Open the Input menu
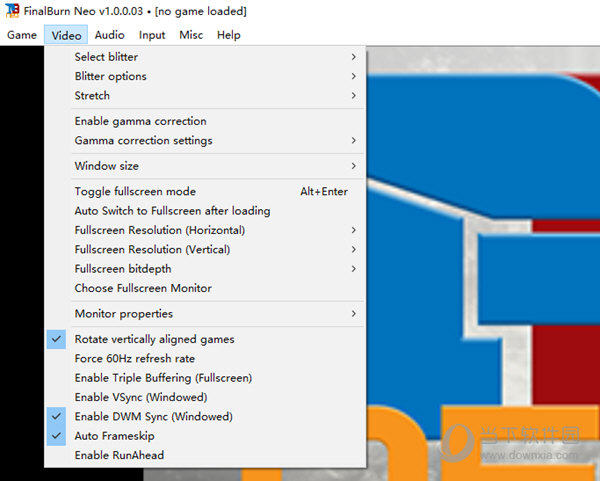The width and height of the screenshot is (600, 481). (152, 35)
